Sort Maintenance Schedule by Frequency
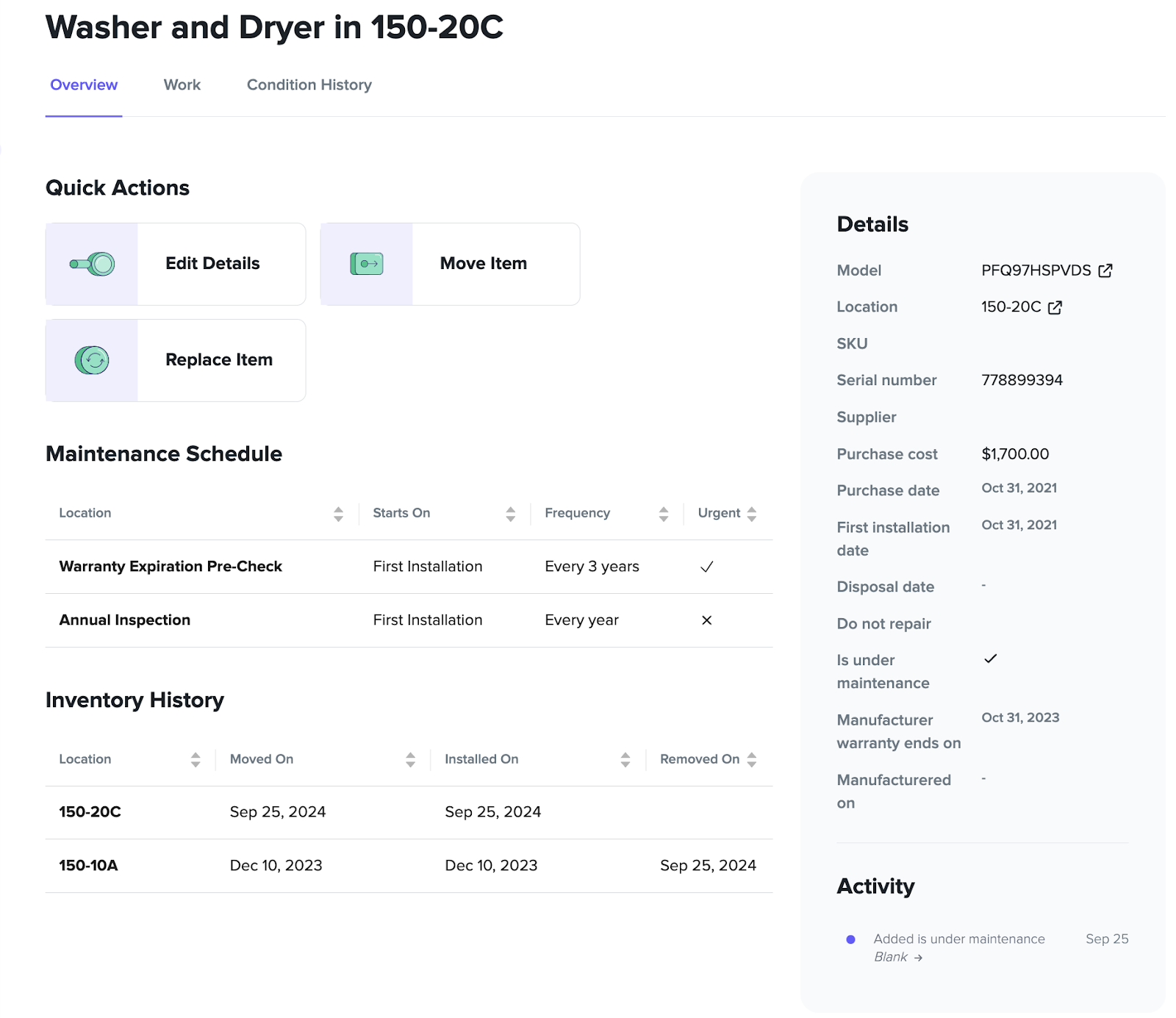This screenshot has height=1018, width=1176. pos(663,514)
